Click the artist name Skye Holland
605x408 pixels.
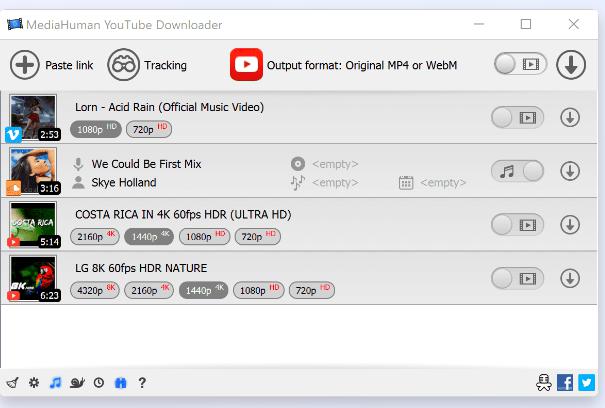(124, 183)
